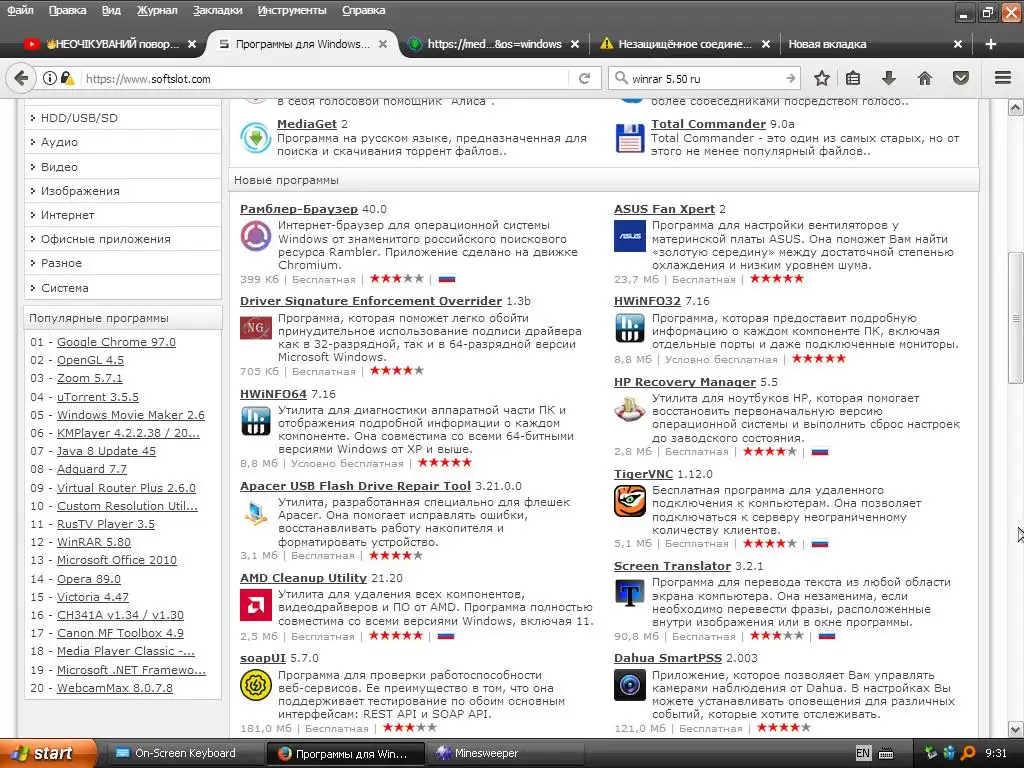Switch to the YouTube НЕОЧІКУВАНИЙ tab

(109, 44)
